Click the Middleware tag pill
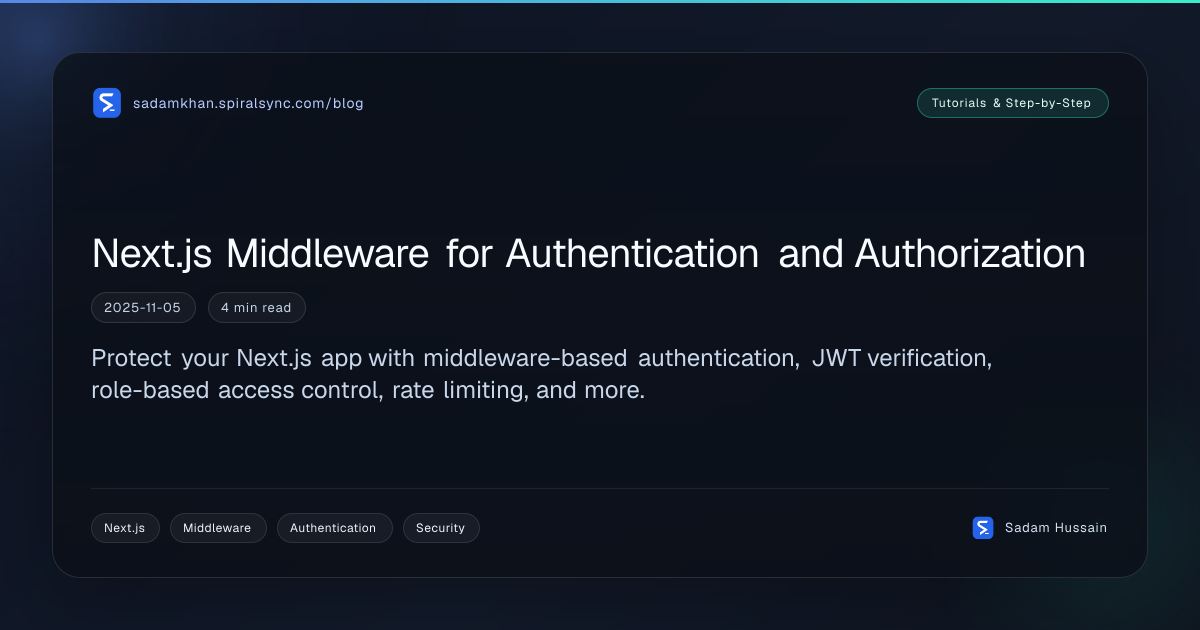The width and height of the screenshot is (1200, 630). pyautogui.click(x=218, y=528)
